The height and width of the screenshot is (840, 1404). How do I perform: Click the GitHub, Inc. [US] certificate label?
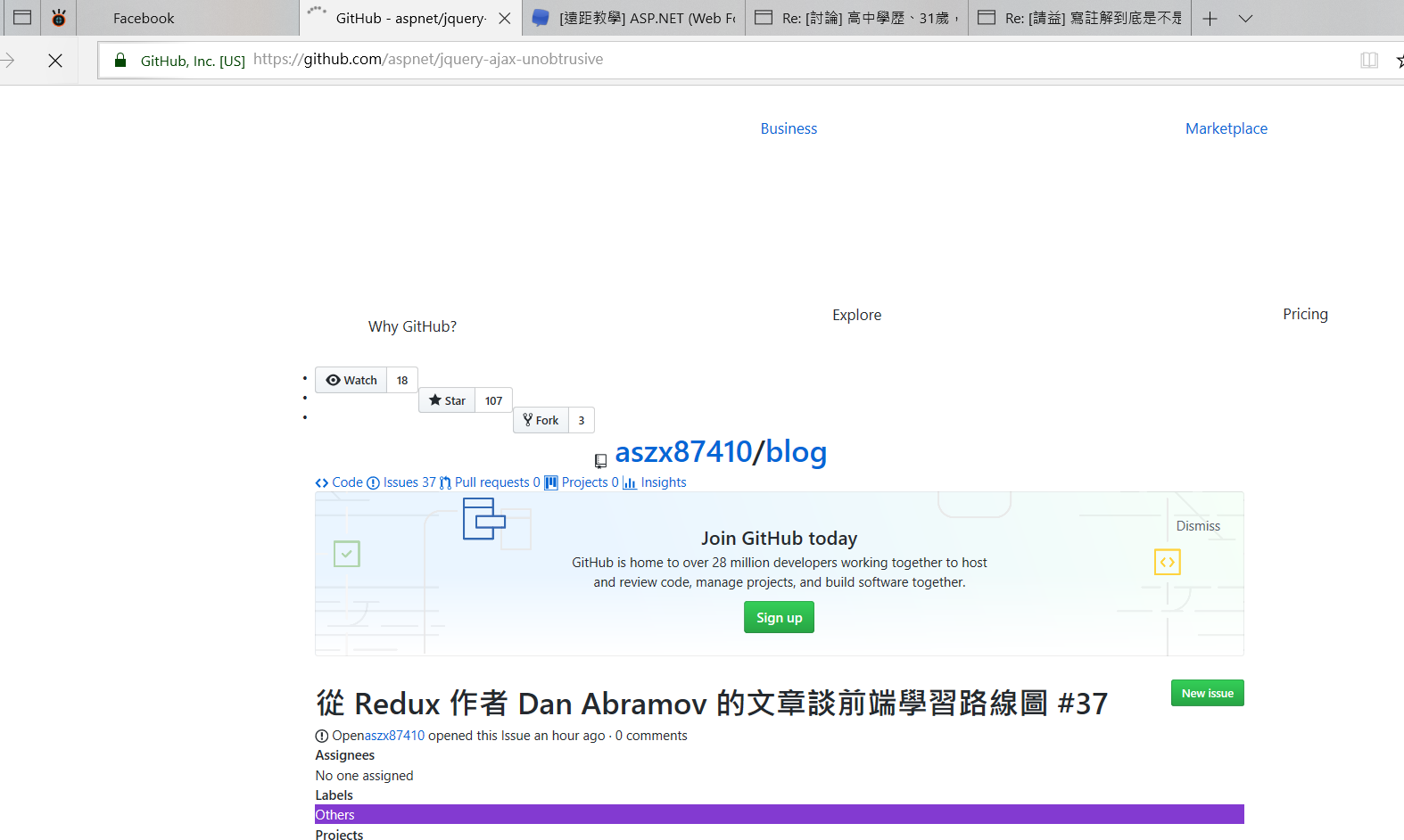pyautogui.click(x=193, y=61)
